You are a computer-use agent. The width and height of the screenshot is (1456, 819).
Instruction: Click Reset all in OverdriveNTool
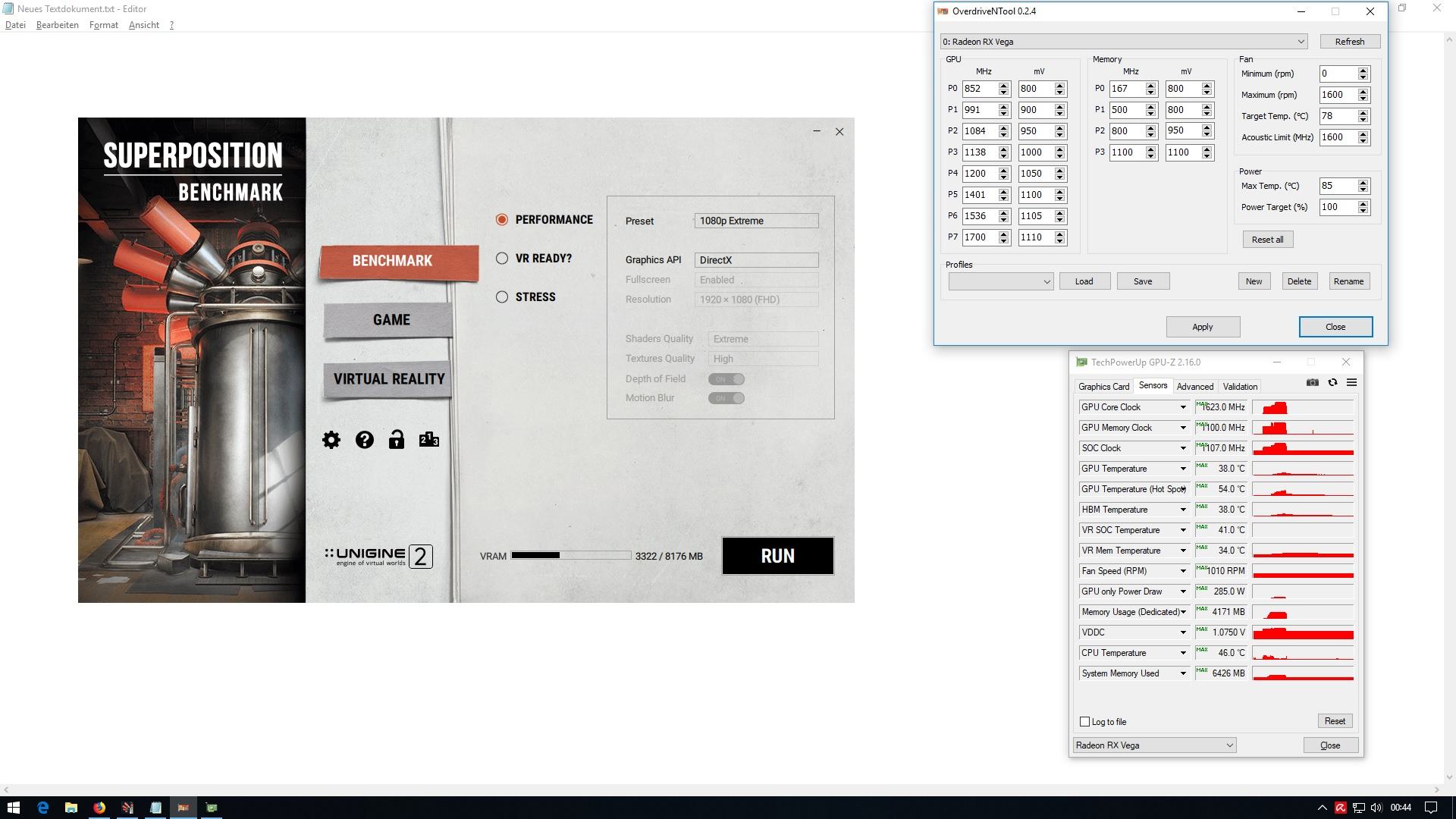click(1267, 240)
